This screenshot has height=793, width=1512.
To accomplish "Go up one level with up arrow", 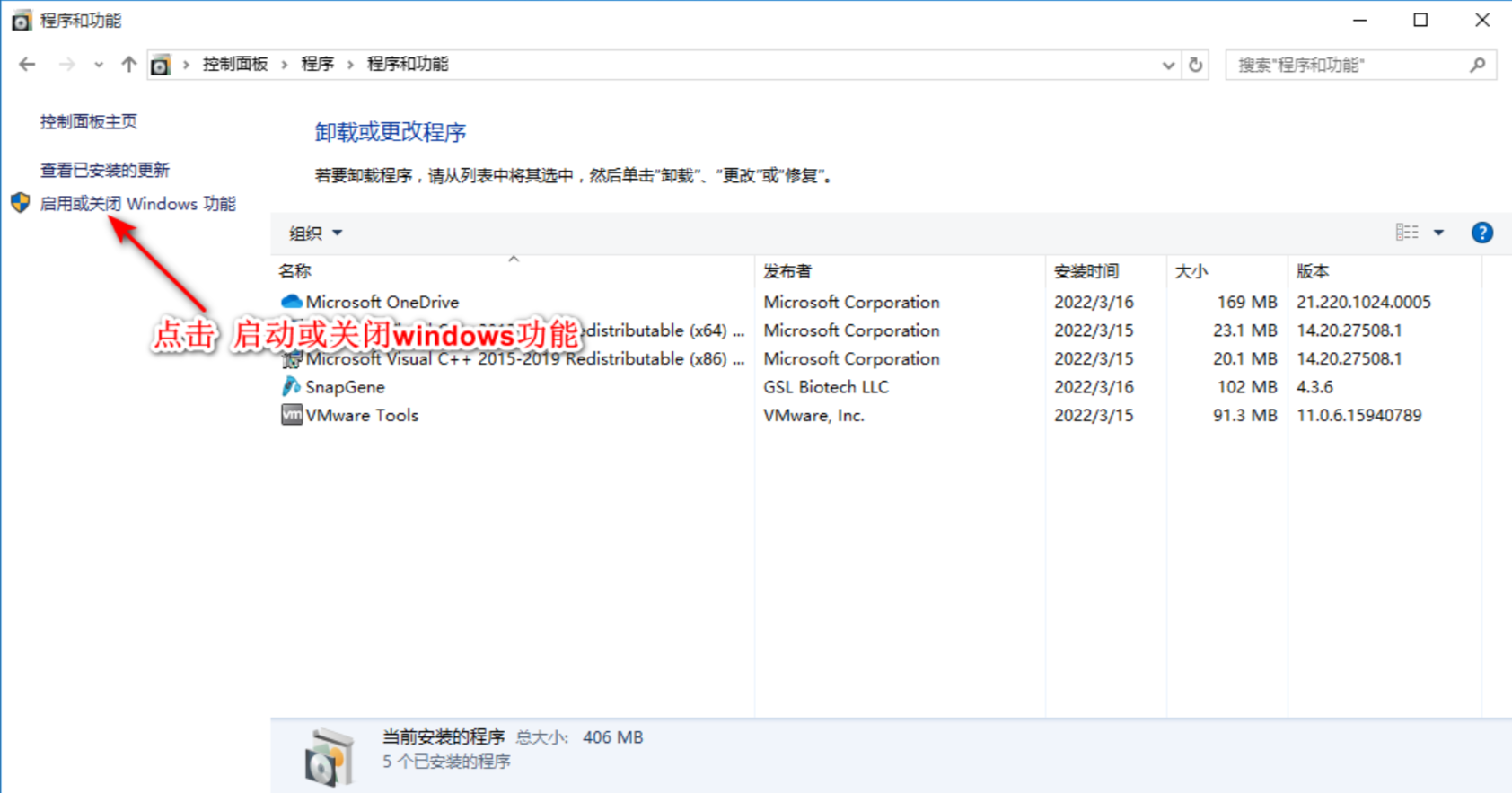I will [x=128, y=65].
